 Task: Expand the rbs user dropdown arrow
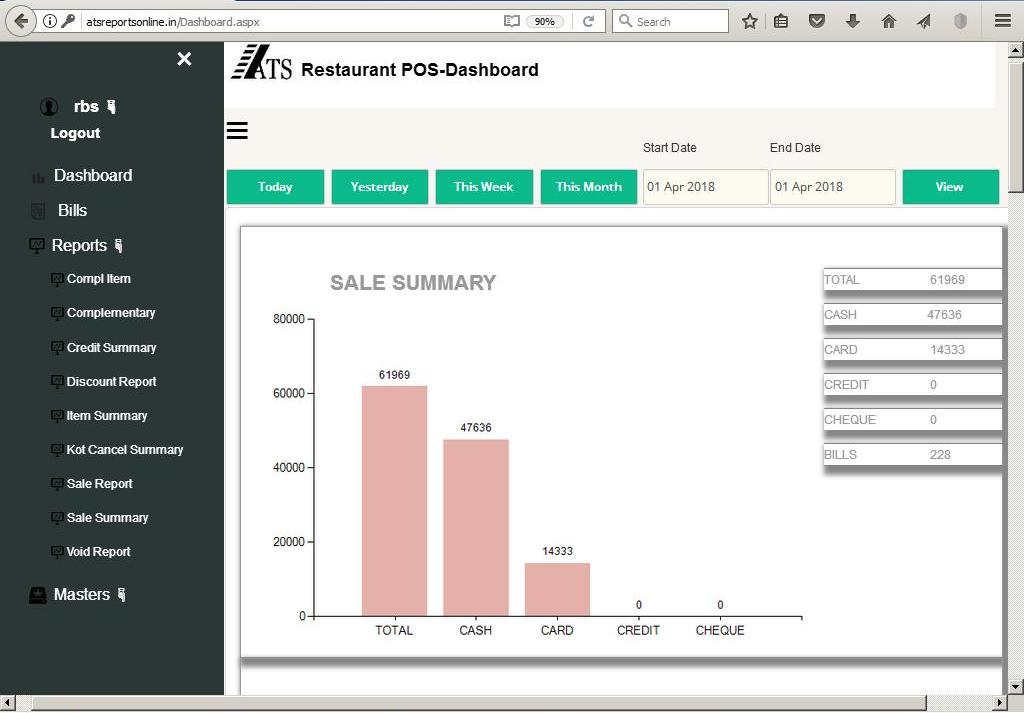[x=111, y=106]
